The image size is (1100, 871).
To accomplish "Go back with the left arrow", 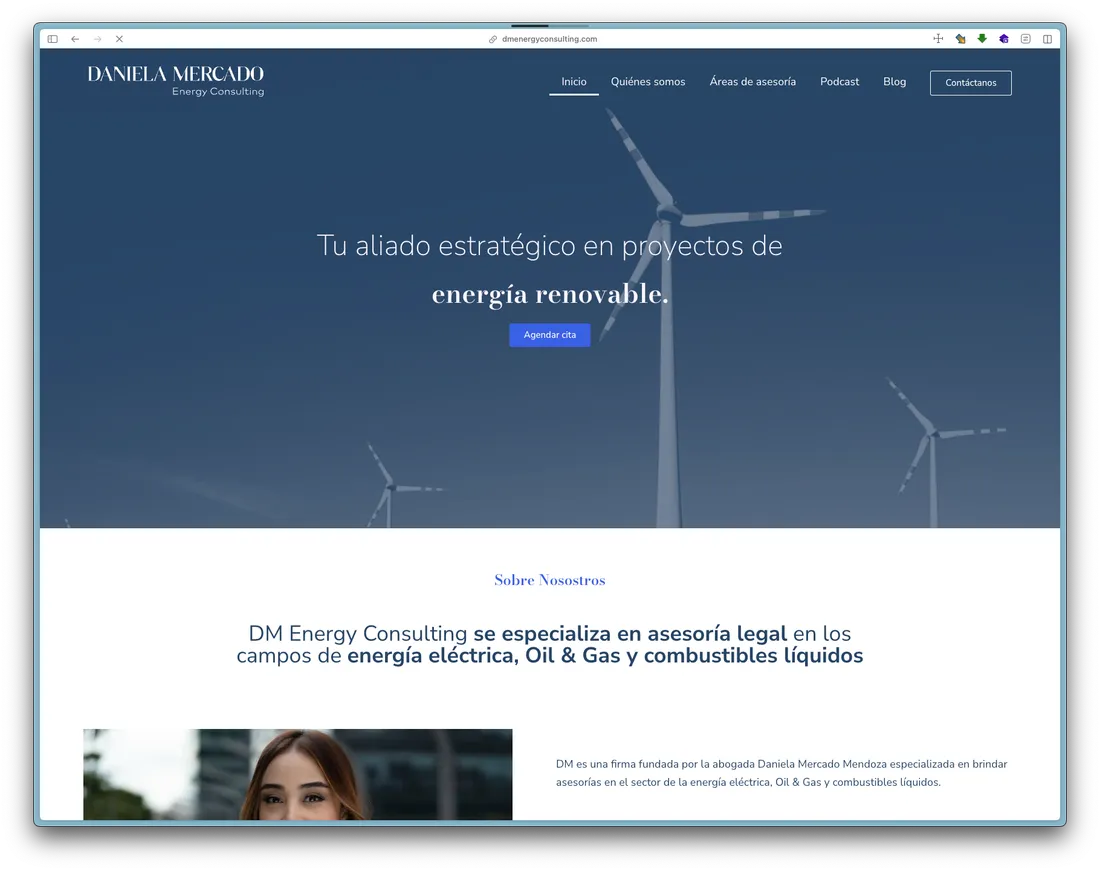I will pos(75,39).
